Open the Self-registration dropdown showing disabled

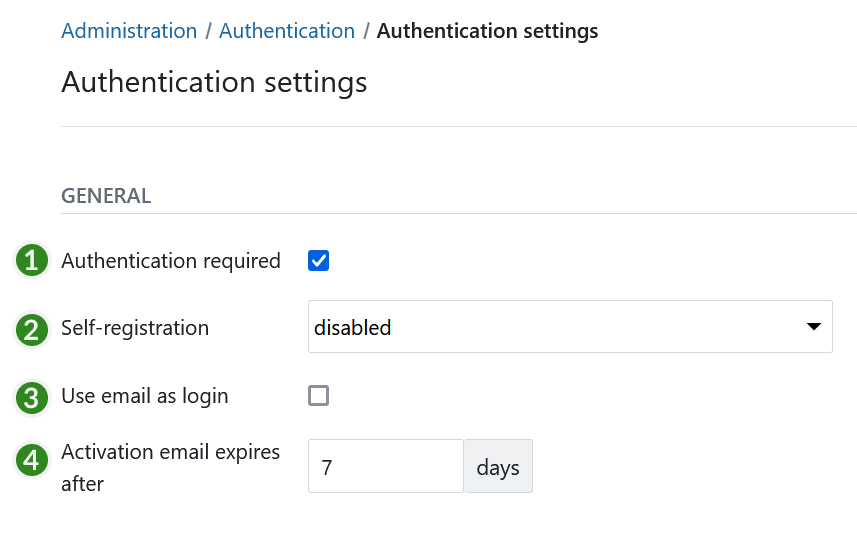[x=560, y=327]
